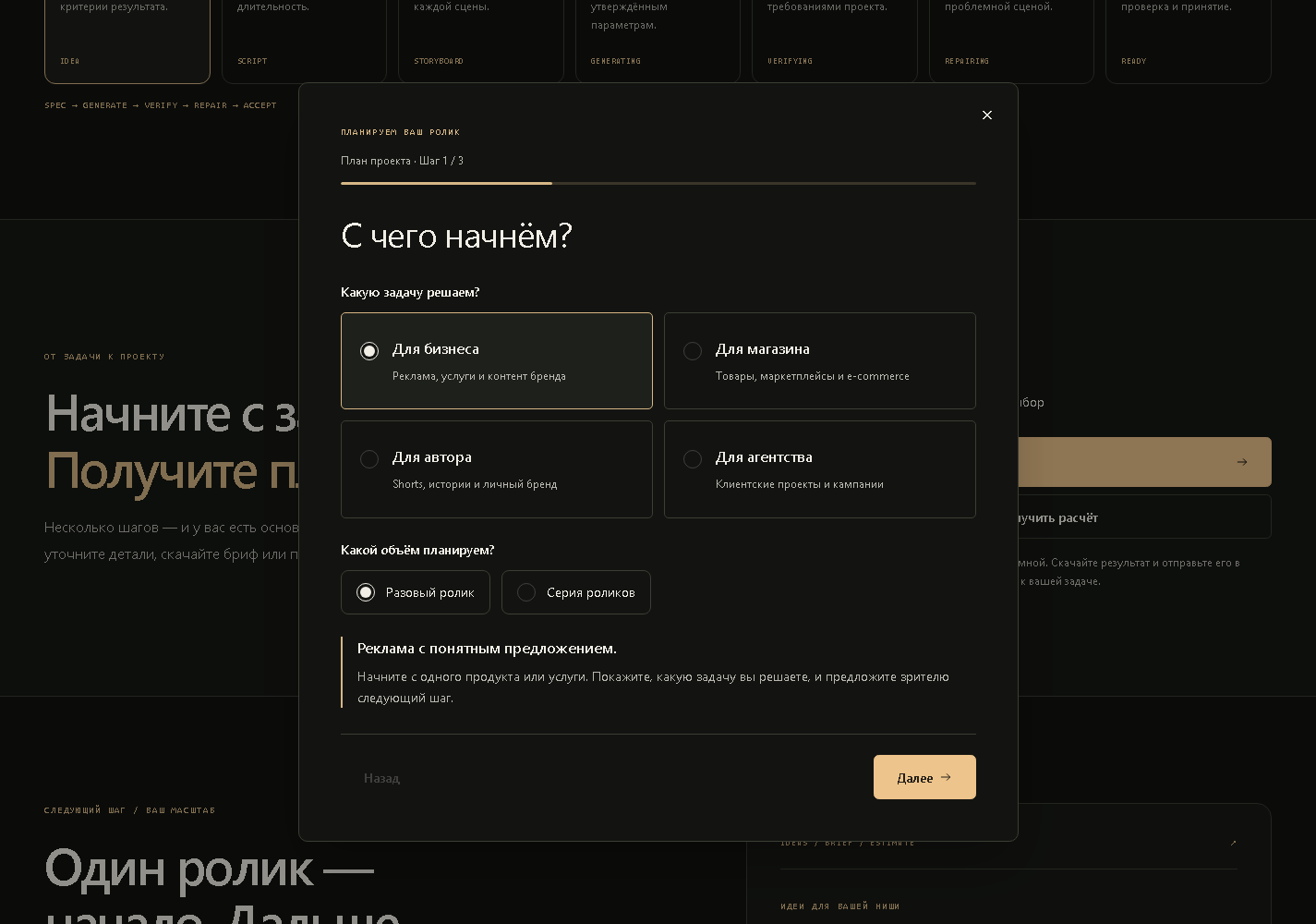Select 'Для агентства' as the task
The image size is (1316, 924).
point(820,469)
